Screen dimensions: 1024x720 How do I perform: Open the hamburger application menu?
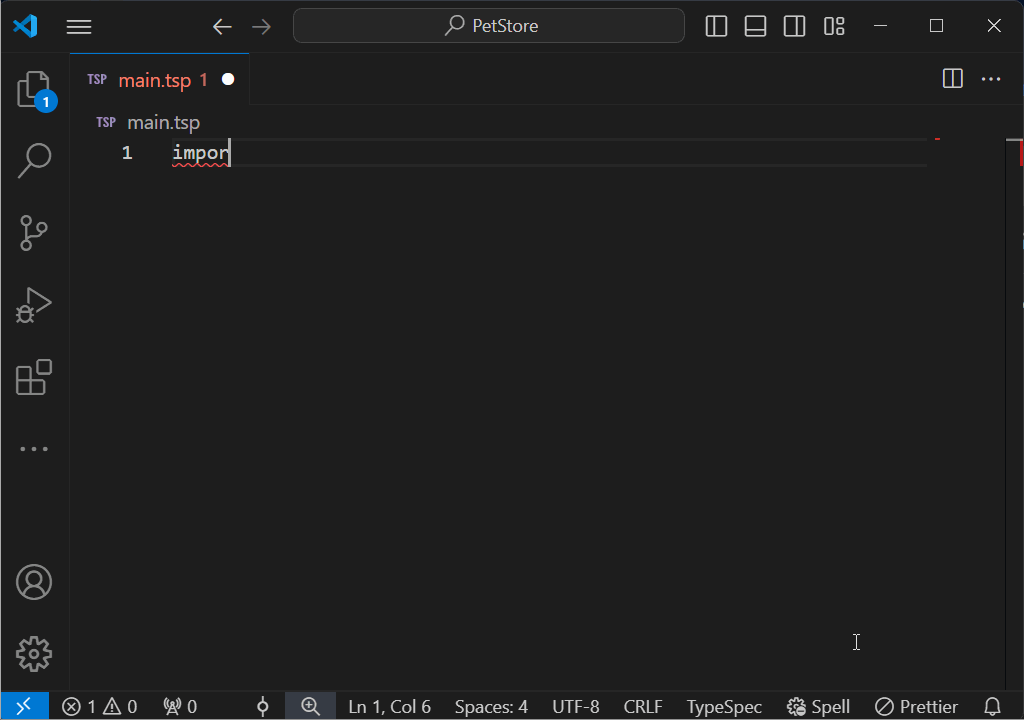click(x=79, y=26)
